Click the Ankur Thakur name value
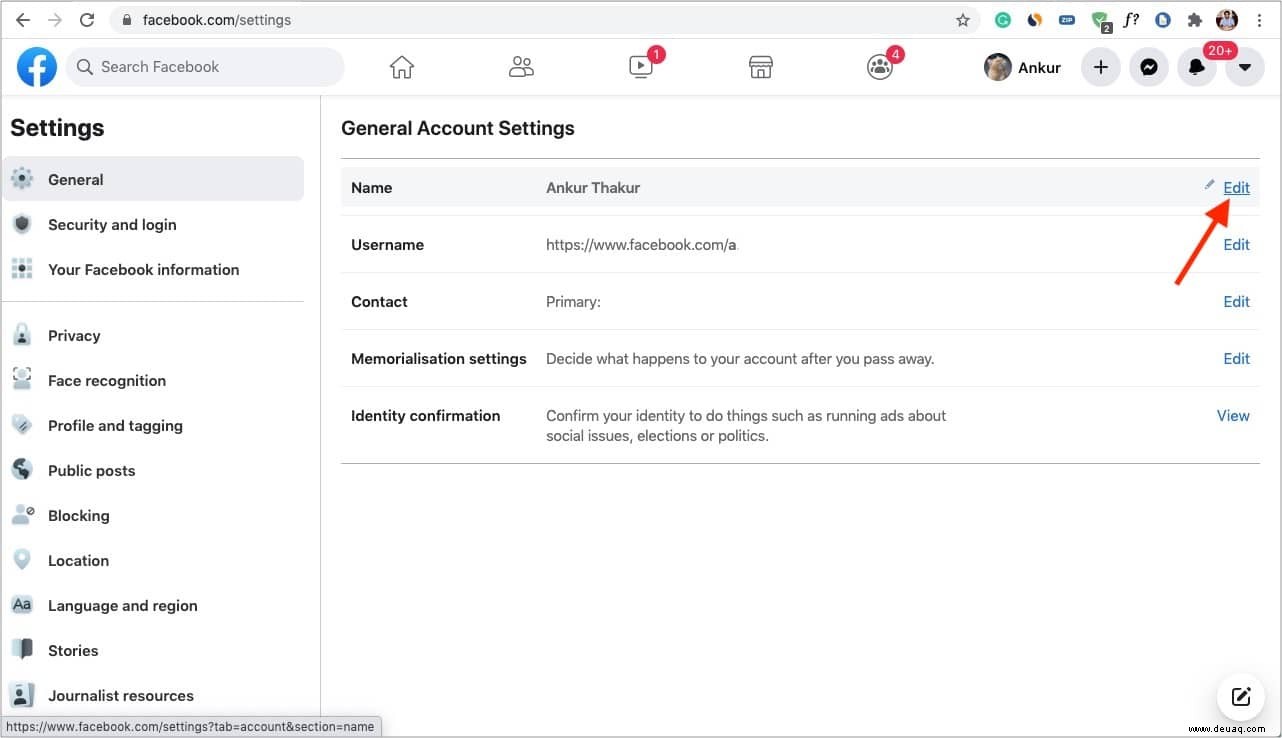The width and height of the screenshot is (1282, 738). click(593, 187)
